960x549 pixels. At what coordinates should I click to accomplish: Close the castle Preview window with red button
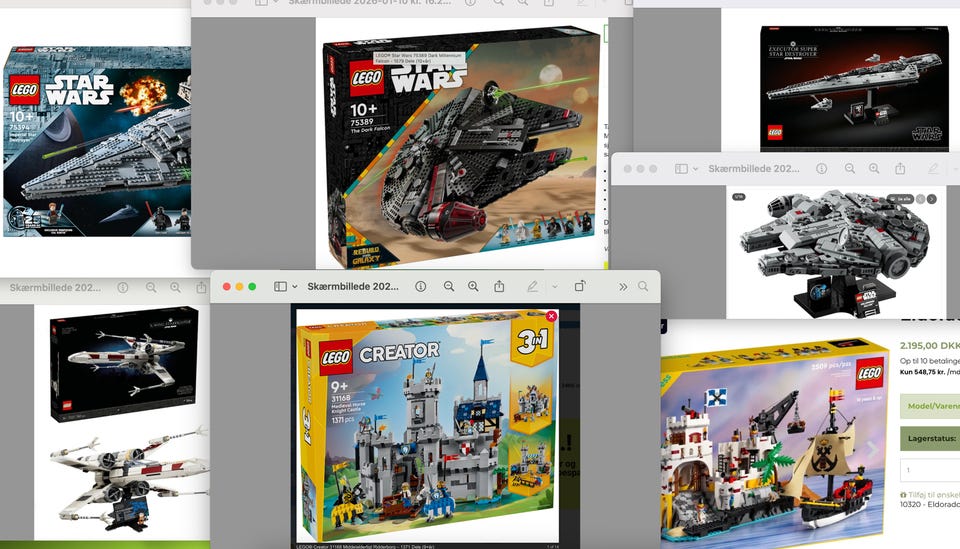[227, 286]
